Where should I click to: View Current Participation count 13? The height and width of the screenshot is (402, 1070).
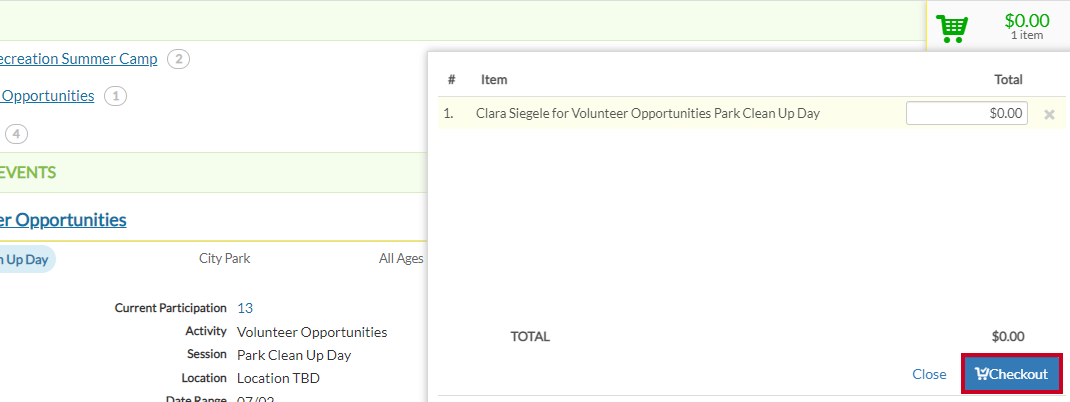click(245, 308)
